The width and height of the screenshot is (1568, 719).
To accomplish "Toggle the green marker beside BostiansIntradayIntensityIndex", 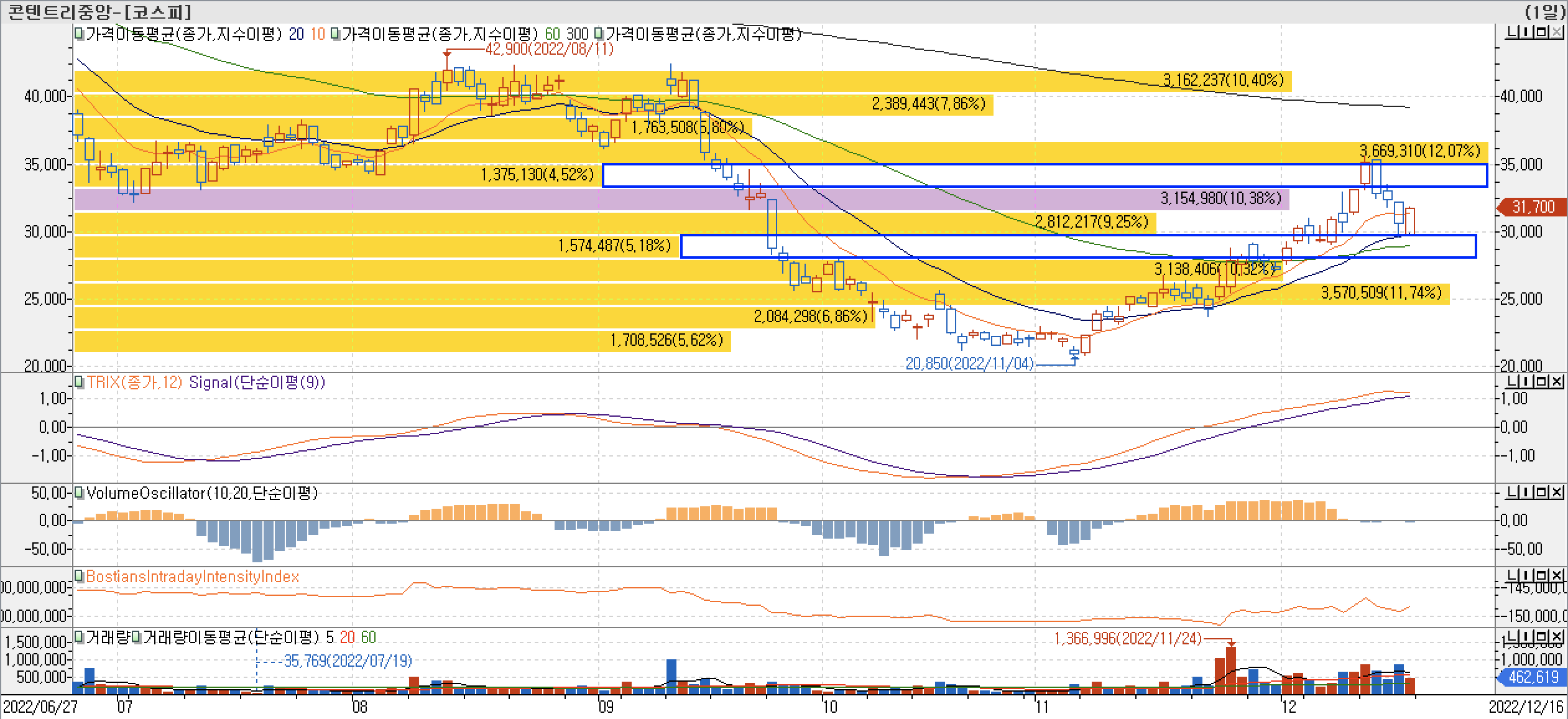I will [79, 577].
